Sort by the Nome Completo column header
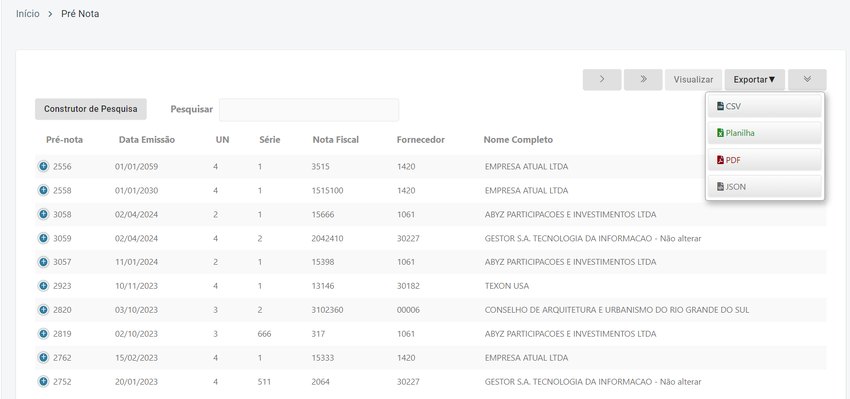This screenshot has height=399, width=850. 518,140
